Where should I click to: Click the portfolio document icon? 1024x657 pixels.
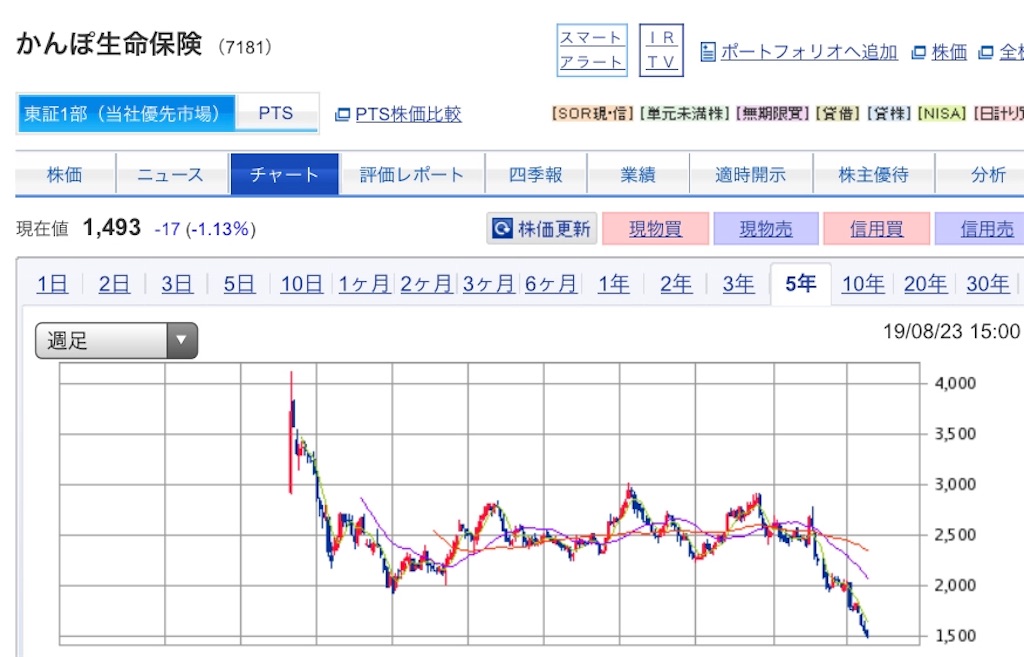pos(708,52)
